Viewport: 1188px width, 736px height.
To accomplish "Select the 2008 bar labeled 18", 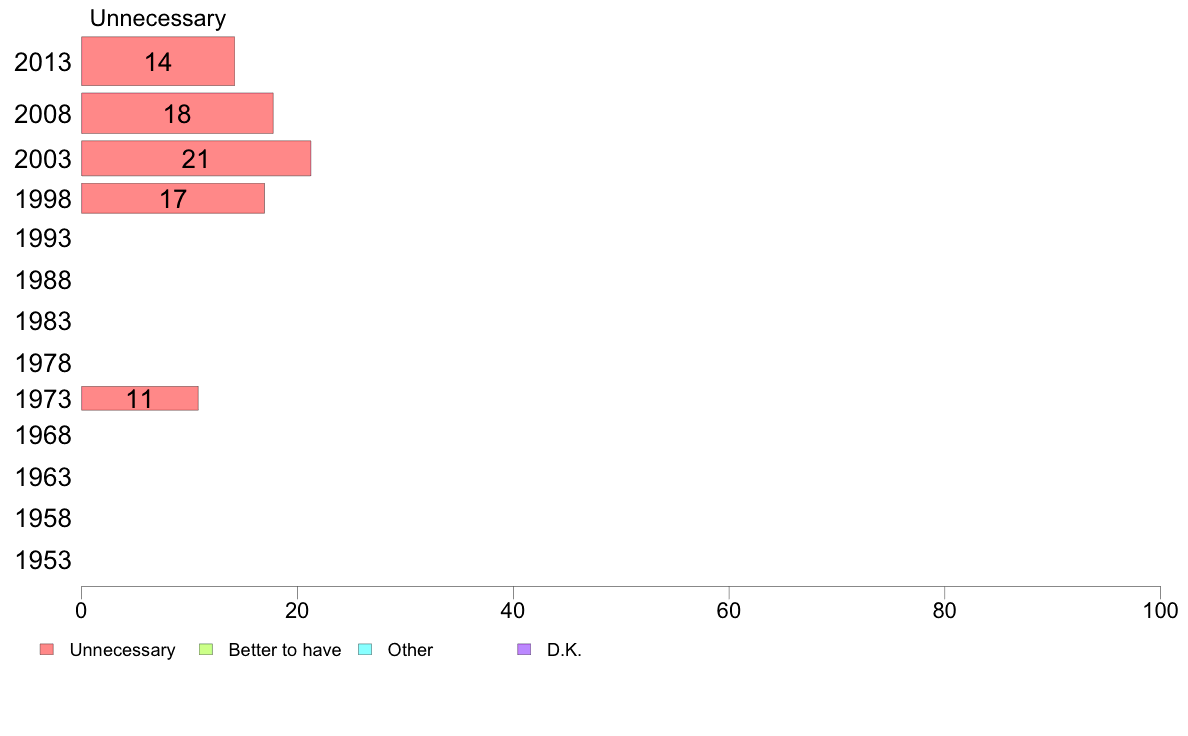I will [x=177, y=114].
